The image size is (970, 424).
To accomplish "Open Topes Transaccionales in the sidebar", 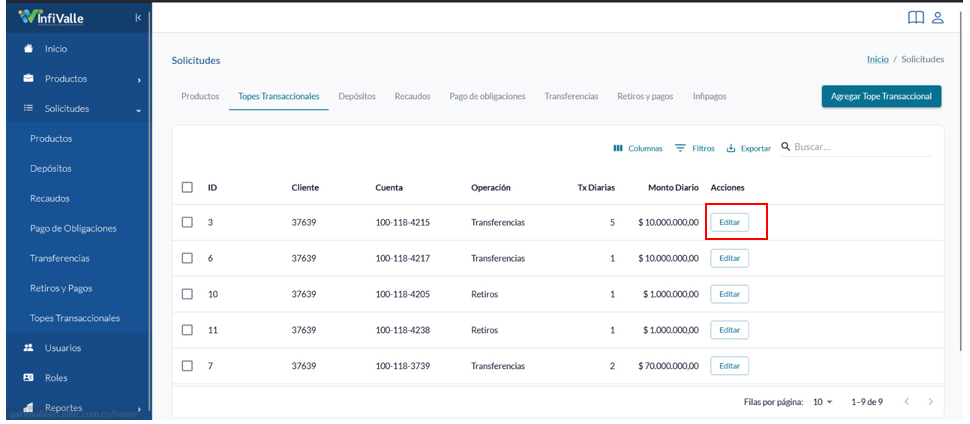I will [75, 318].
